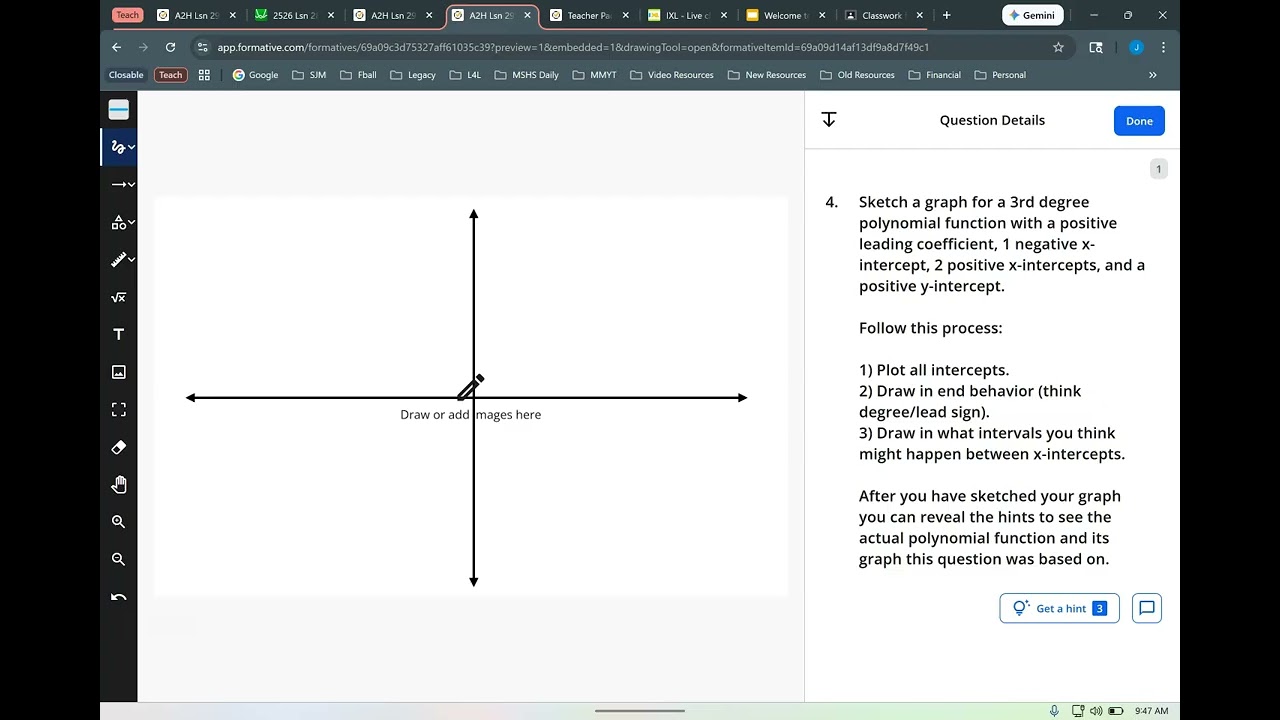Expand the line tool options arrow

coord(131,184)
